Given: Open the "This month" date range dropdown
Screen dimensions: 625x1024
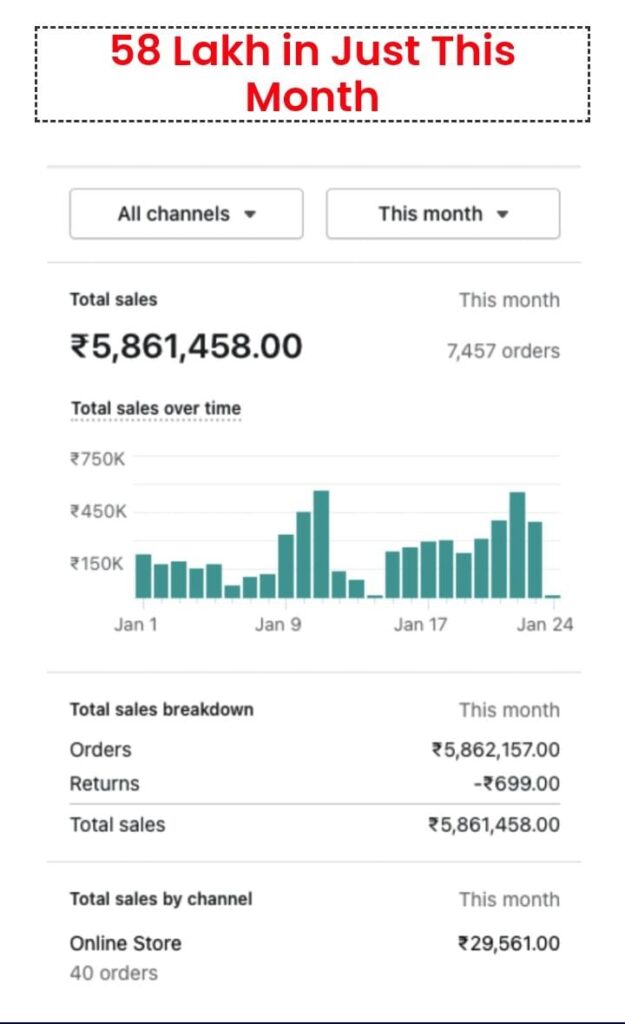Looking at the screenshot, I should [x=443, y=214].
